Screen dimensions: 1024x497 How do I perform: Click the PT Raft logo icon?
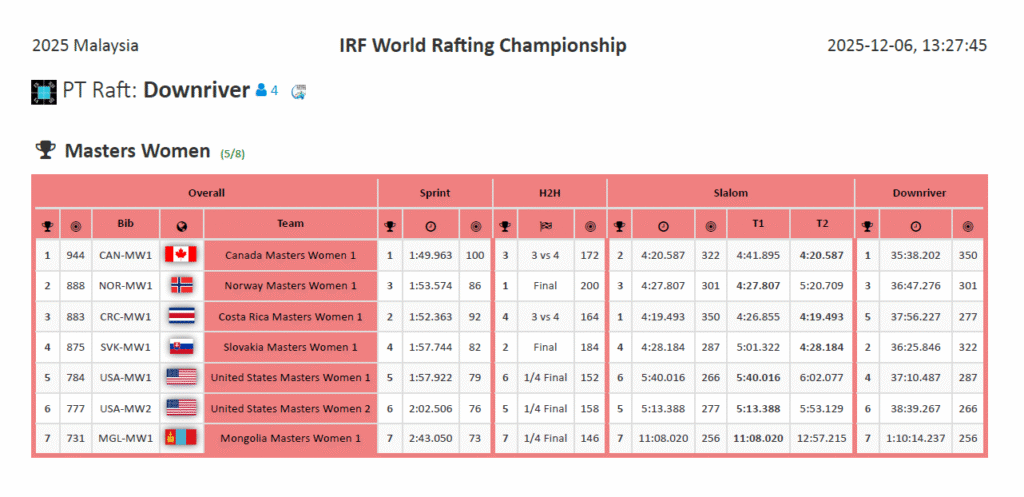44,91
